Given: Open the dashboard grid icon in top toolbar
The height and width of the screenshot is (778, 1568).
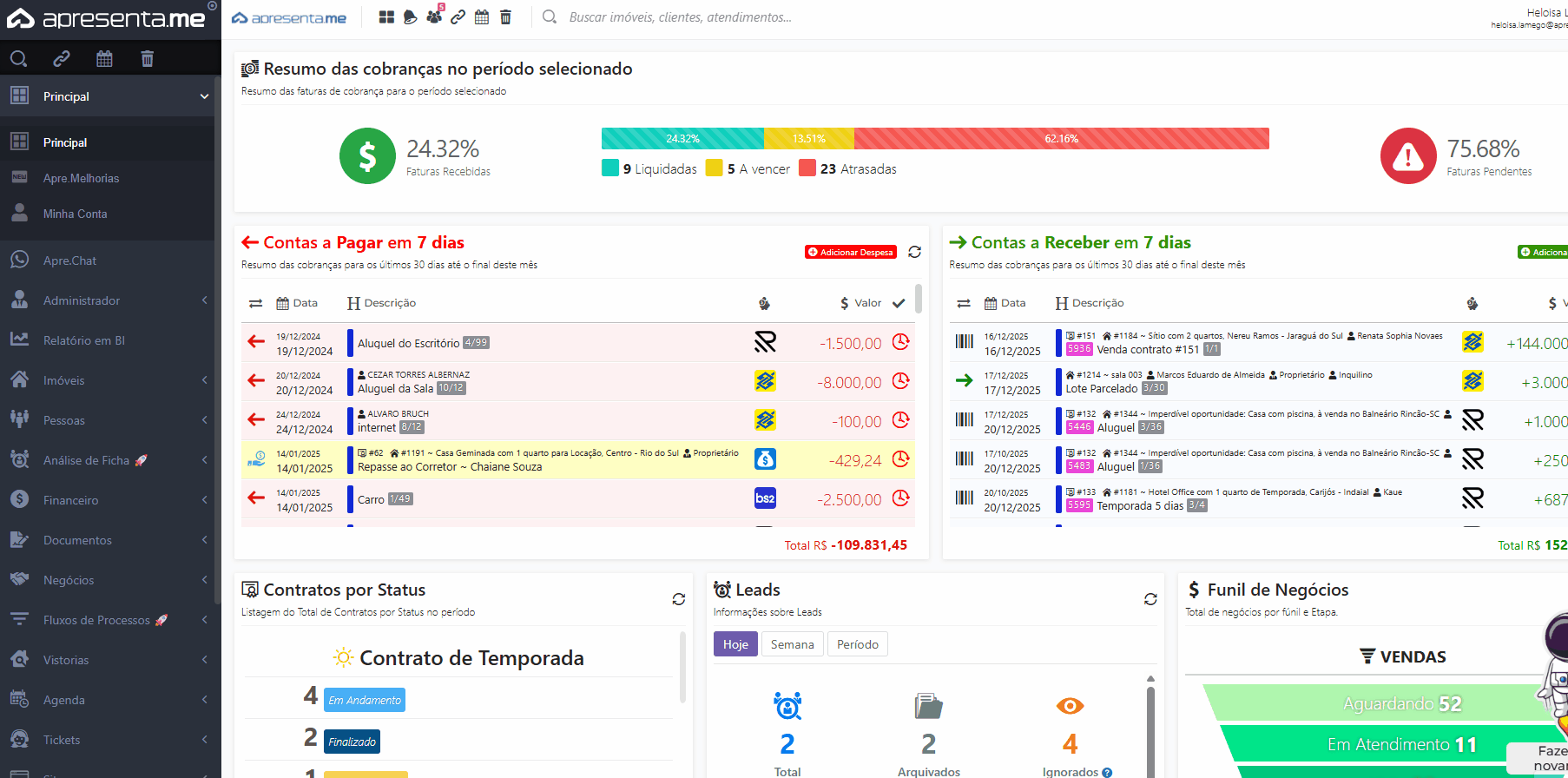Looking at the screenshot, I should tap(386, 17).
